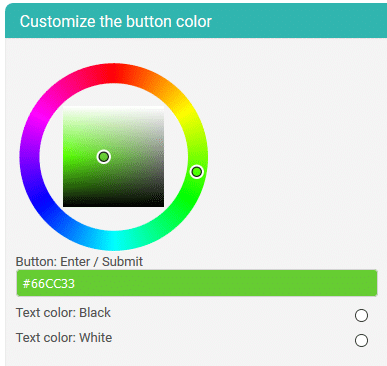
Task: Choose the cyan hue at the bottom of the ring
Action: tap(113, 240)
